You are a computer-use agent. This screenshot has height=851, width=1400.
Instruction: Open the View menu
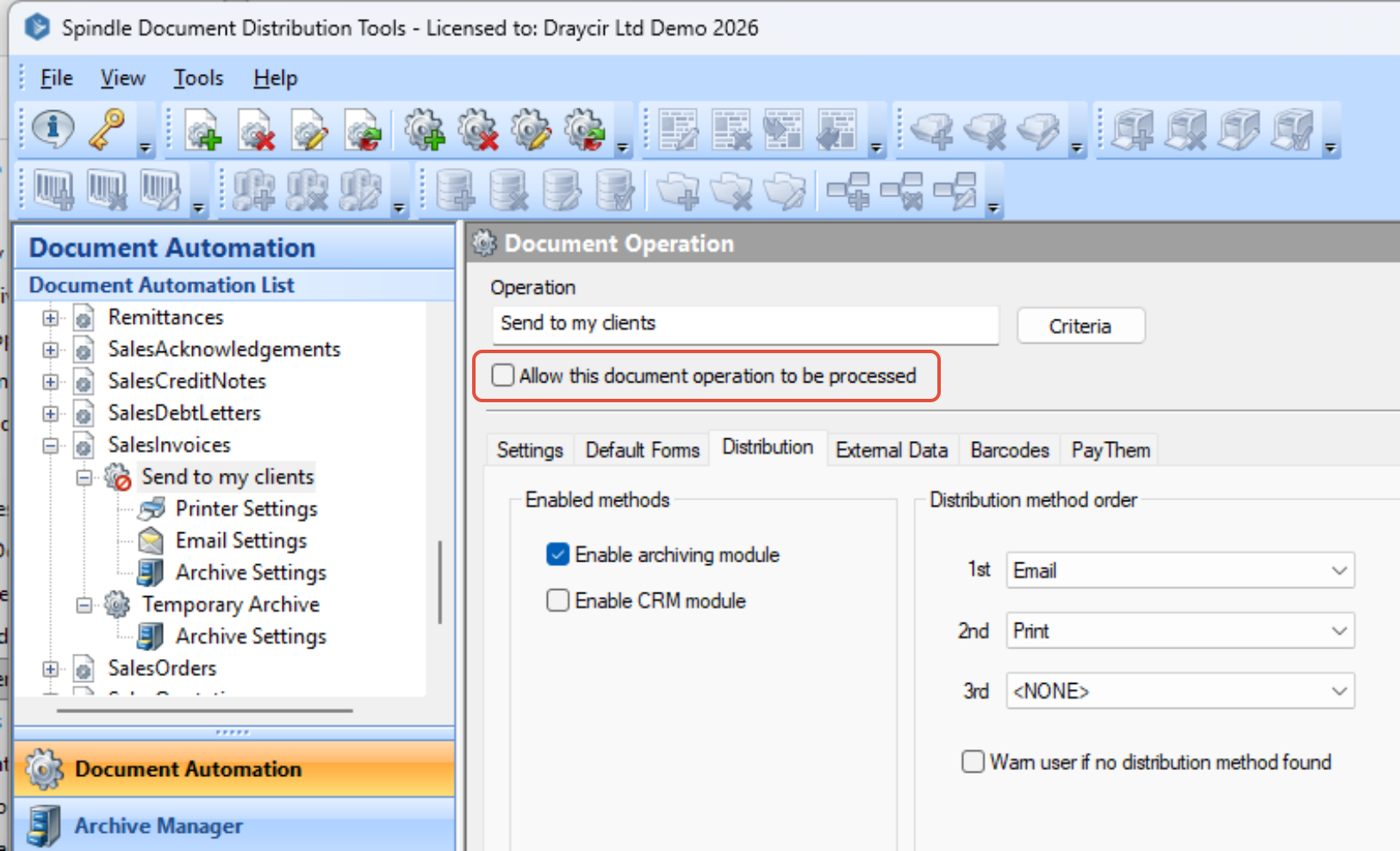click(123, 78)
